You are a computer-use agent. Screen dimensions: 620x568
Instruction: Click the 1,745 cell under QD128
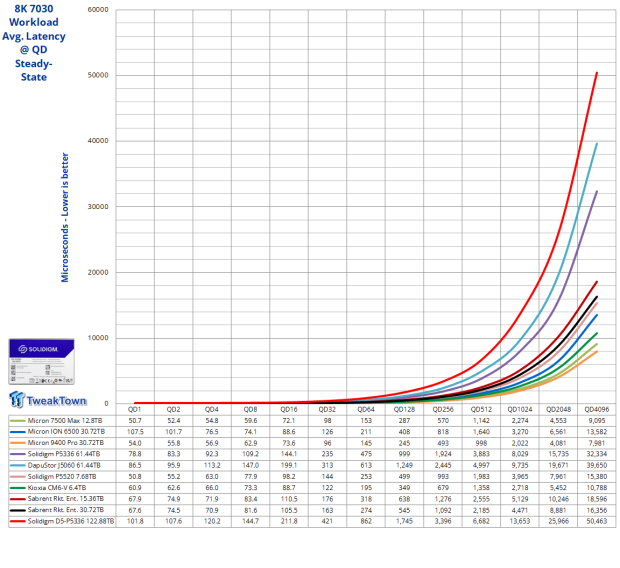click(x=404, y=521)
